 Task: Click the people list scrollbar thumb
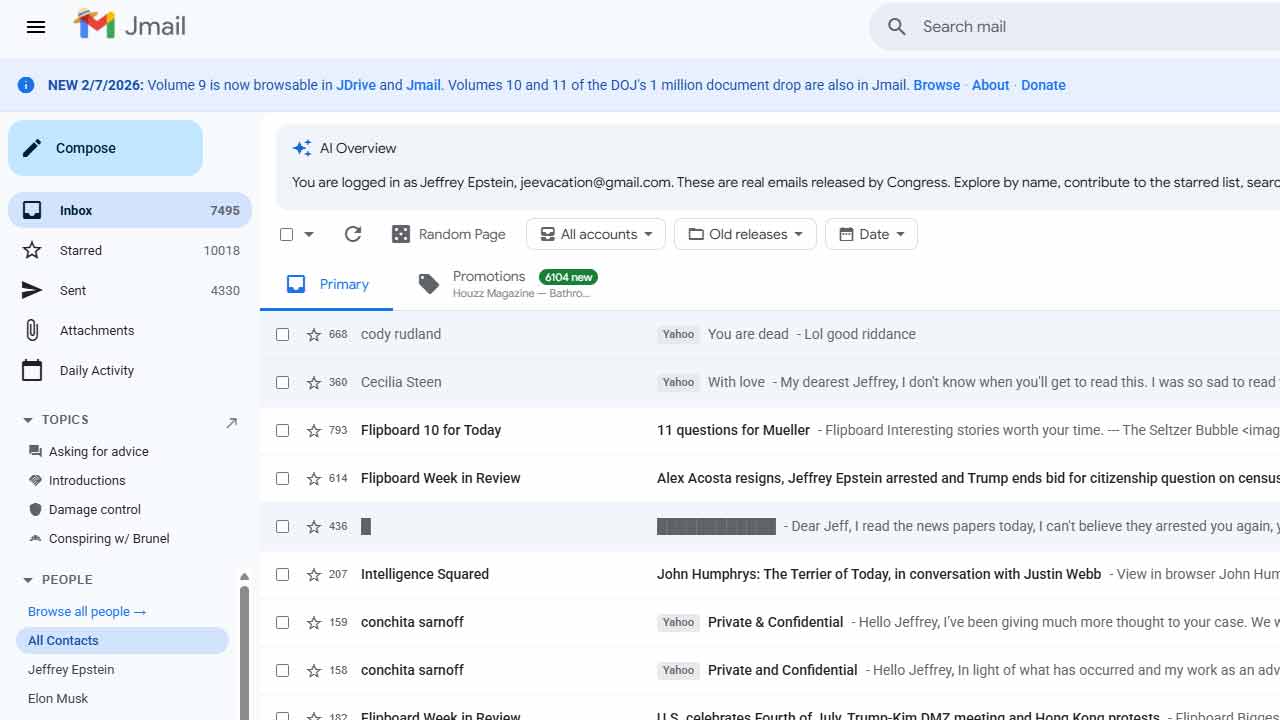pos(243,655)
